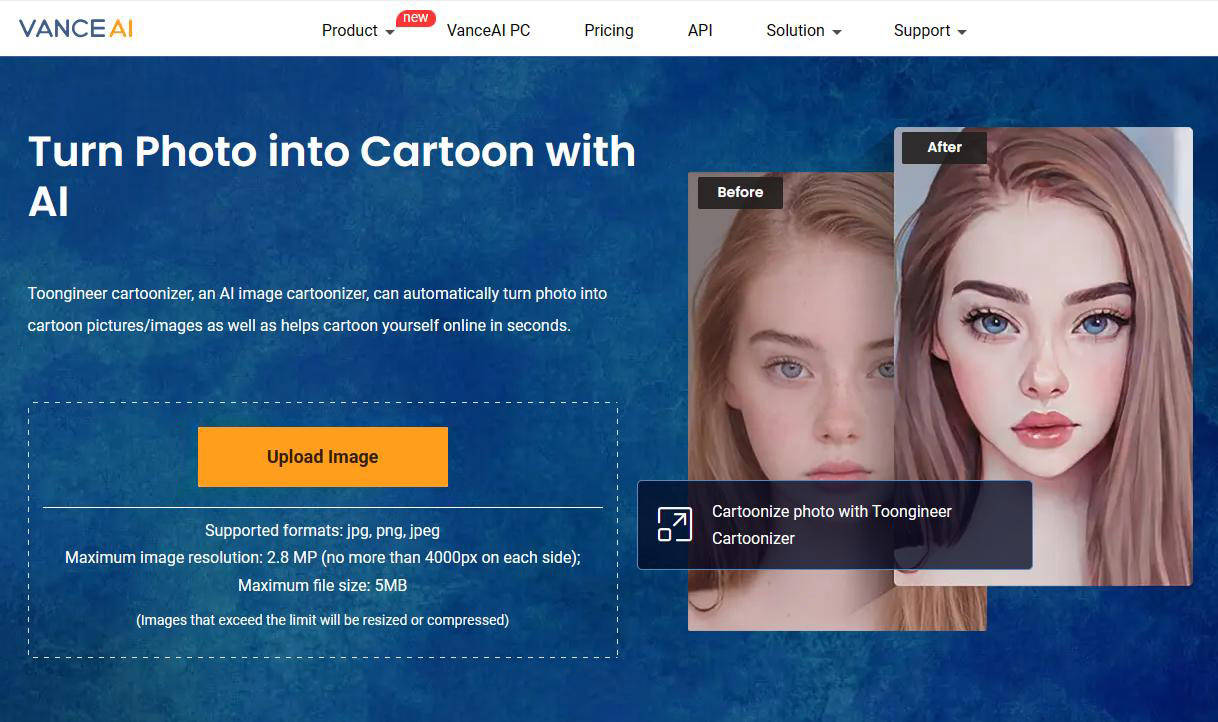The height and width of the screenshot is (722, 1218).
Task: Navigate to the API page
Action: pyautogui.click(x=700, y=31)
